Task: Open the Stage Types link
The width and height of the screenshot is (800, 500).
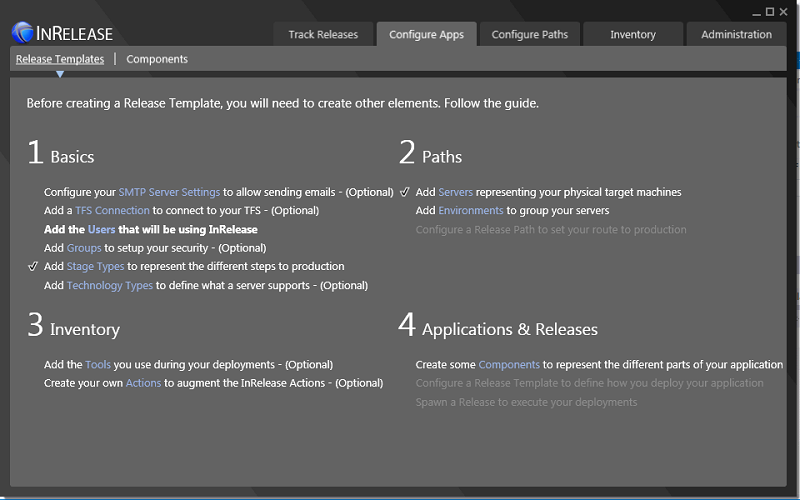Action: click(x=95, y=266)
